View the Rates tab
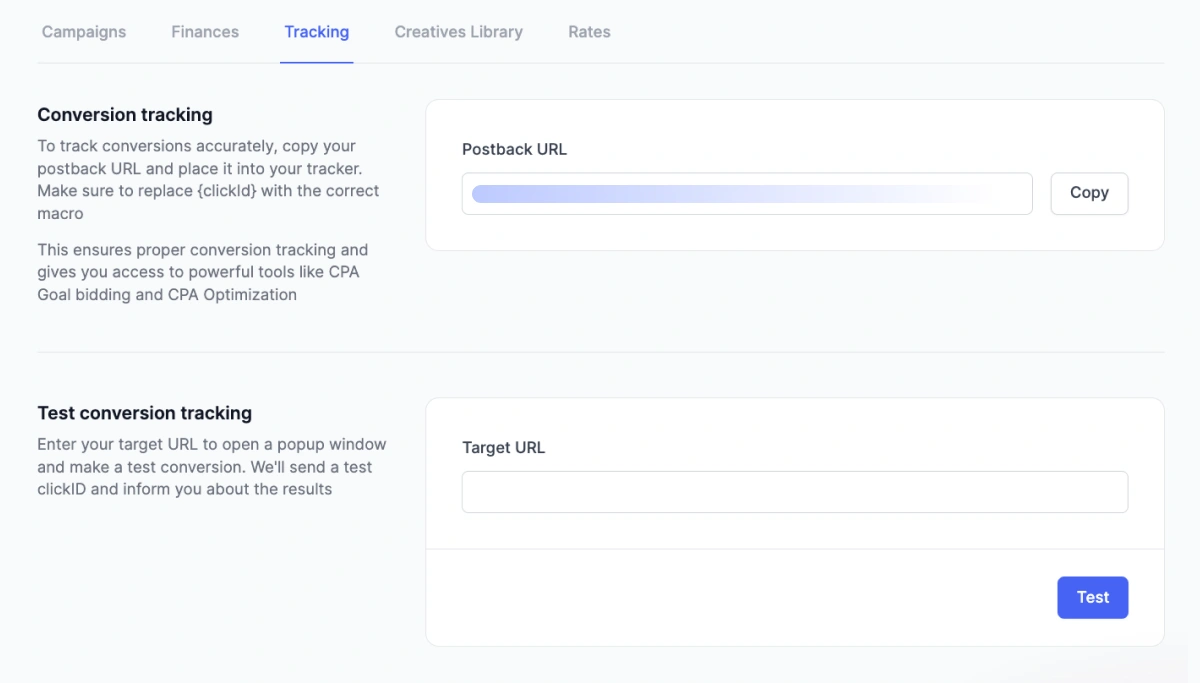1200x683 pixels. (588, 31)
